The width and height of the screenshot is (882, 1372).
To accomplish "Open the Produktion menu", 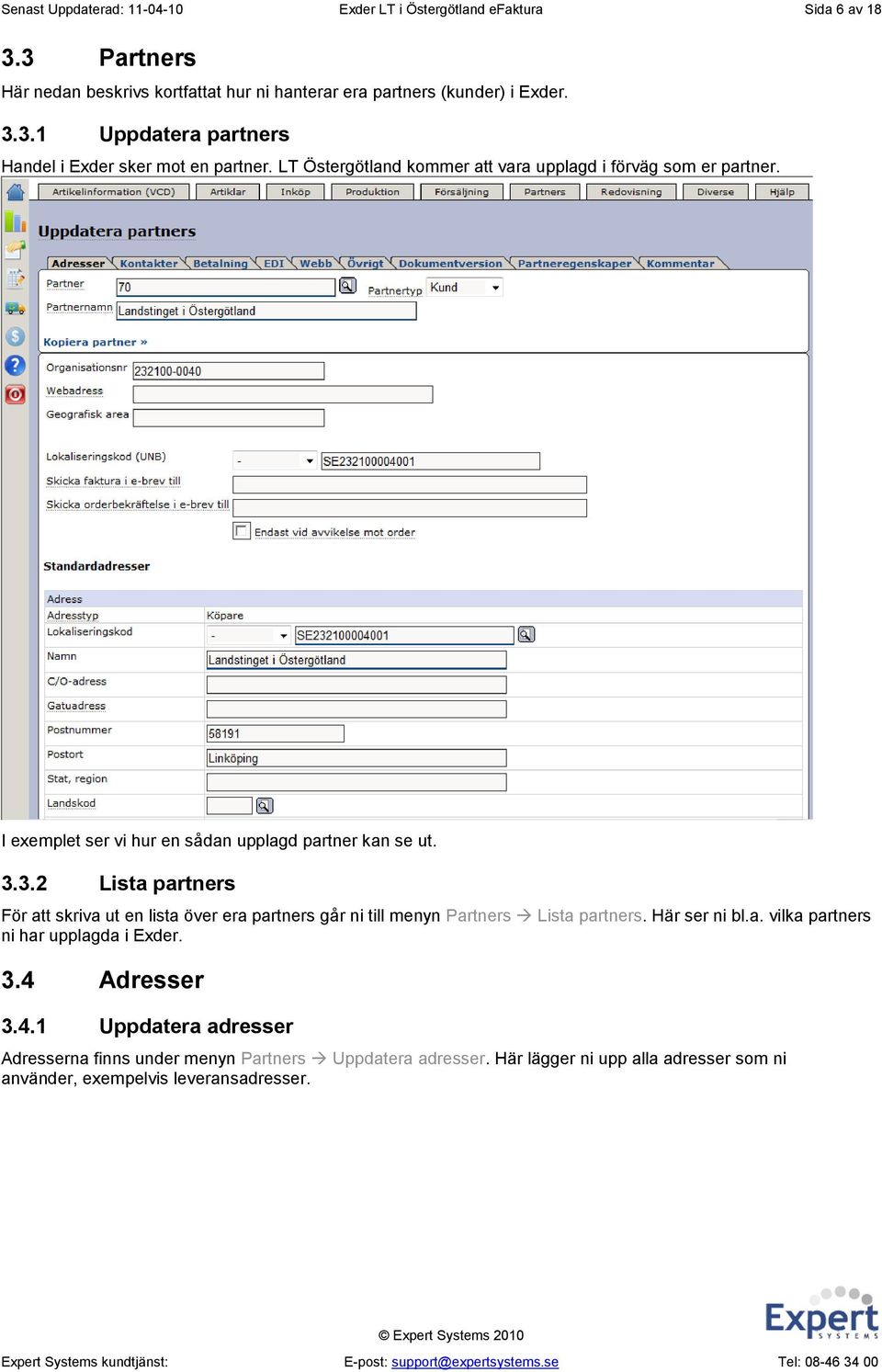I will point(372,192).
